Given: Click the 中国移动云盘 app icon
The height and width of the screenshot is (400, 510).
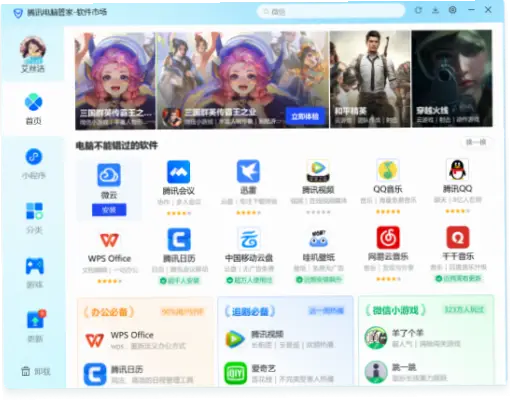Looking at the screenshot, I should click(249, 239).
